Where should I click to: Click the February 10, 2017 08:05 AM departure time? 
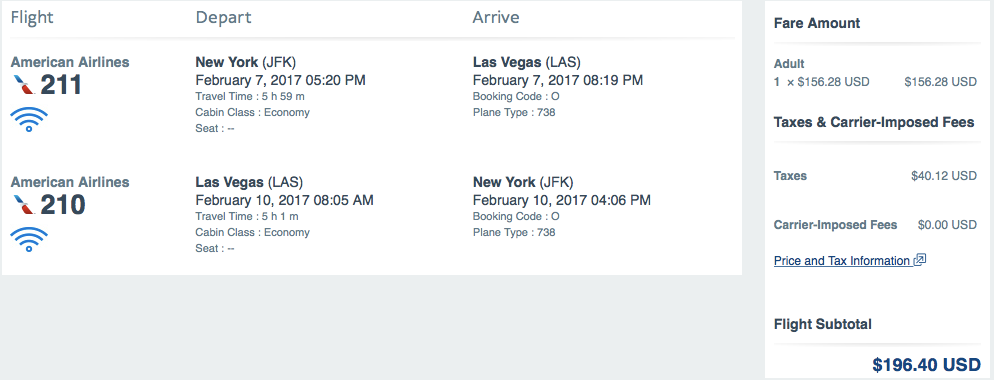(x=285, y=200)
